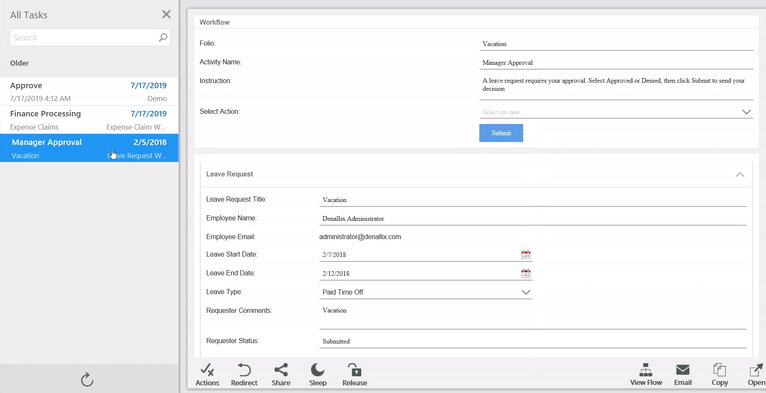Release the task with the lock icon

coord(355,375)
